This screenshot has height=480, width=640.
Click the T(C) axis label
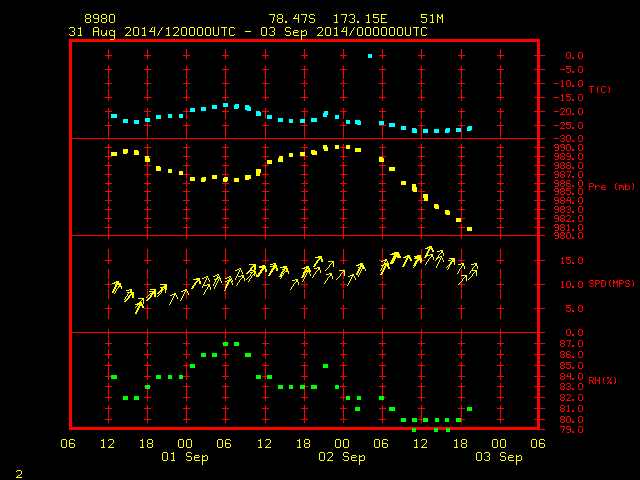point(600,89)
